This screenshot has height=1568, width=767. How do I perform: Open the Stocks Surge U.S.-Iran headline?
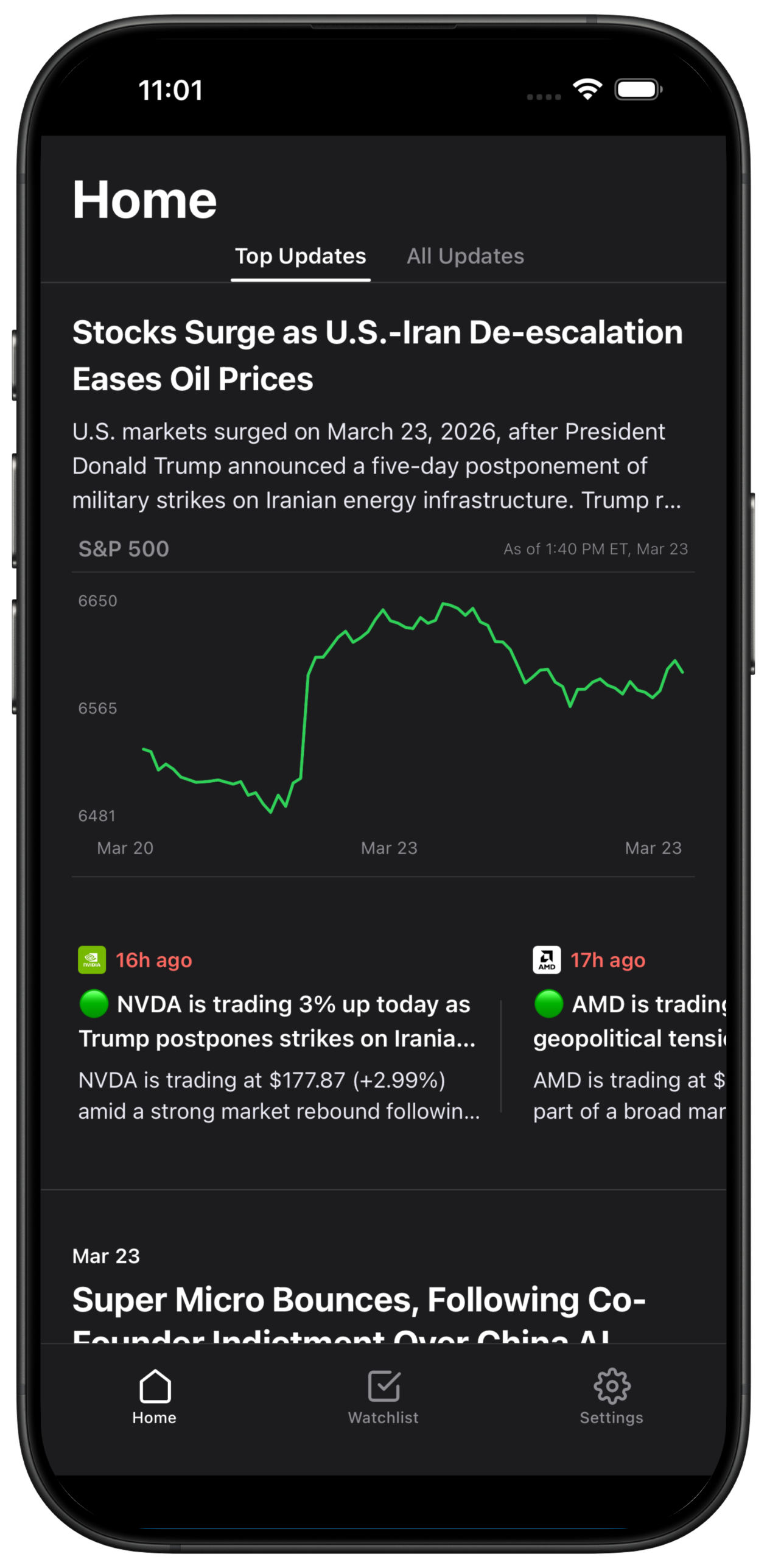click(377, 355)
